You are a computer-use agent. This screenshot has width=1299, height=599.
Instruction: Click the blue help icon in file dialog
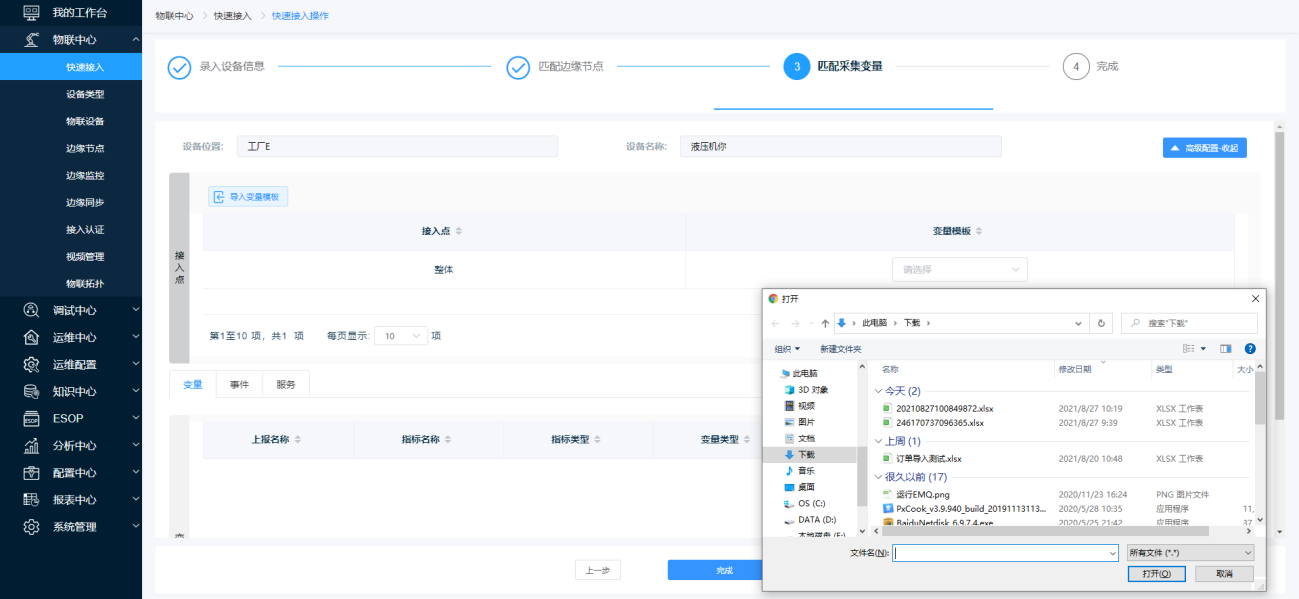pyautogui.click(x=1249, y=349)
